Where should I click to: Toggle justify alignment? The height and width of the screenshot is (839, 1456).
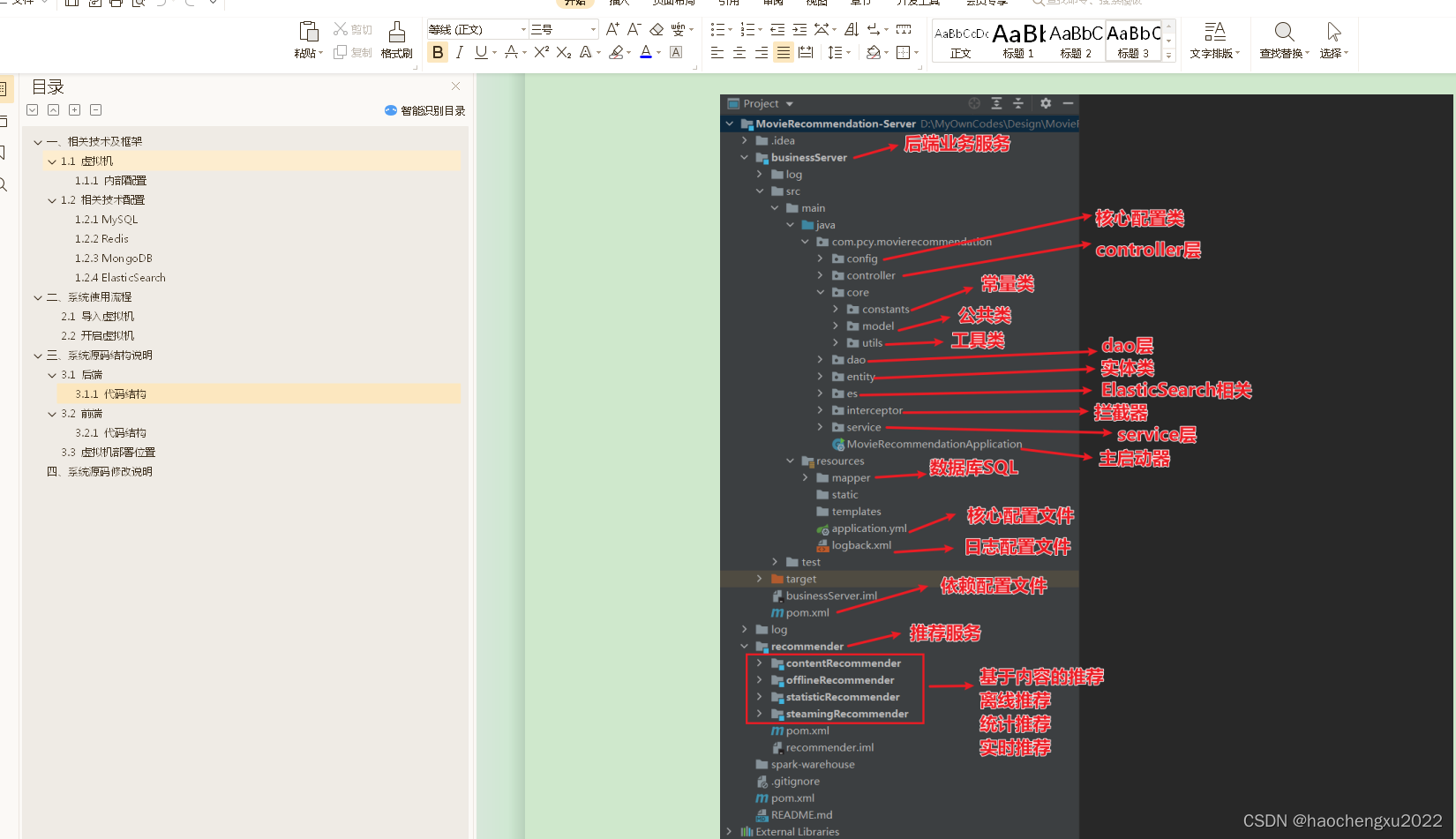click(784, 53)
